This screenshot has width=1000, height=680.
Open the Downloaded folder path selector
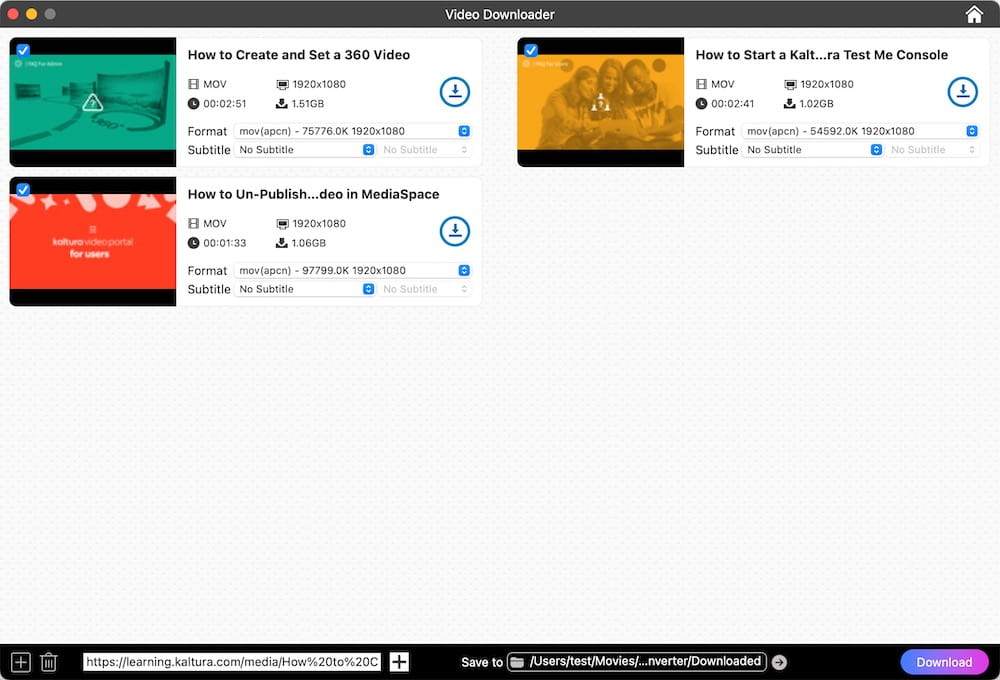pyautogui.click(x=638, y=661)
